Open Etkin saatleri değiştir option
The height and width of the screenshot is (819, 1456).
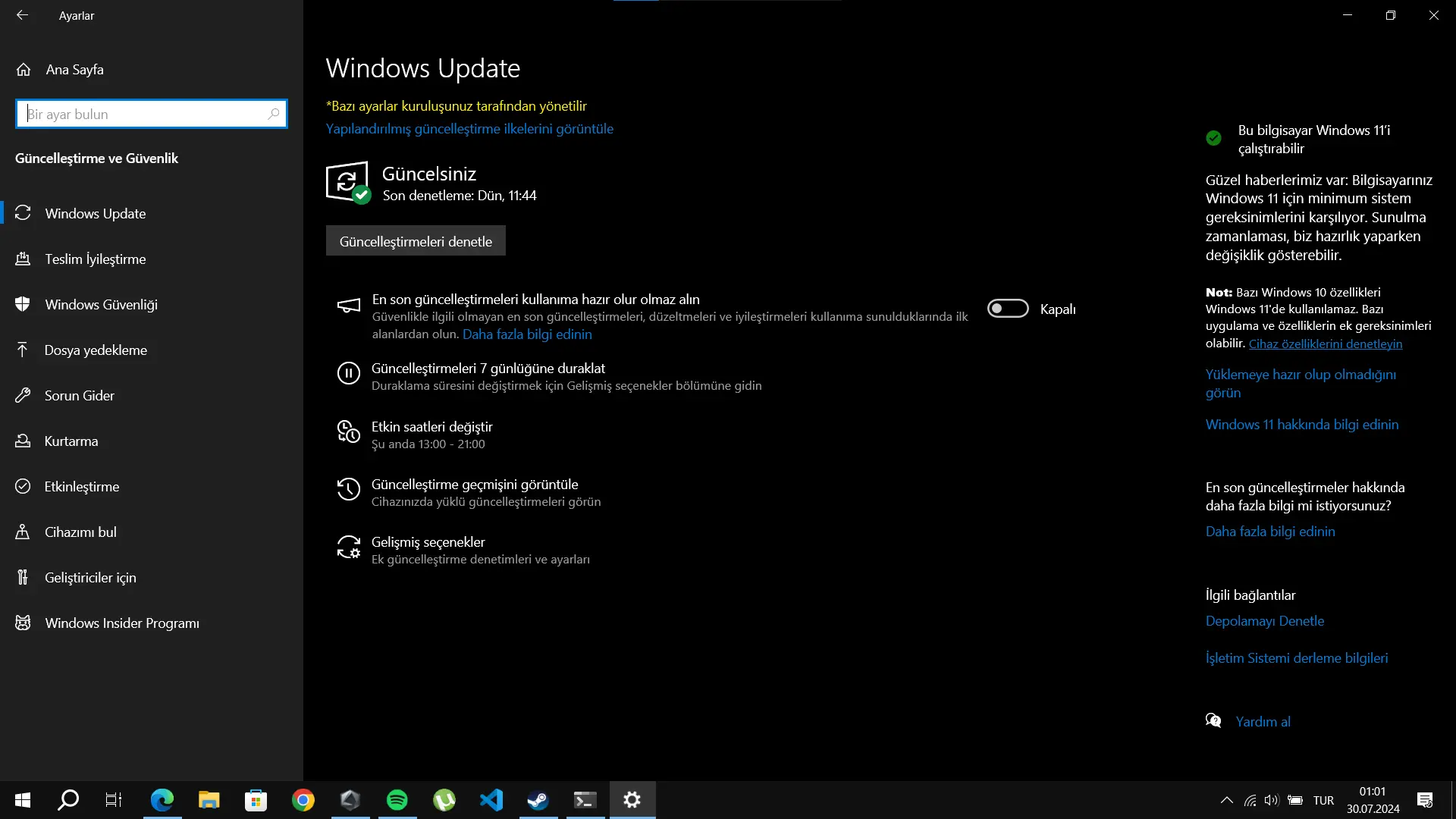pos(432,427)
